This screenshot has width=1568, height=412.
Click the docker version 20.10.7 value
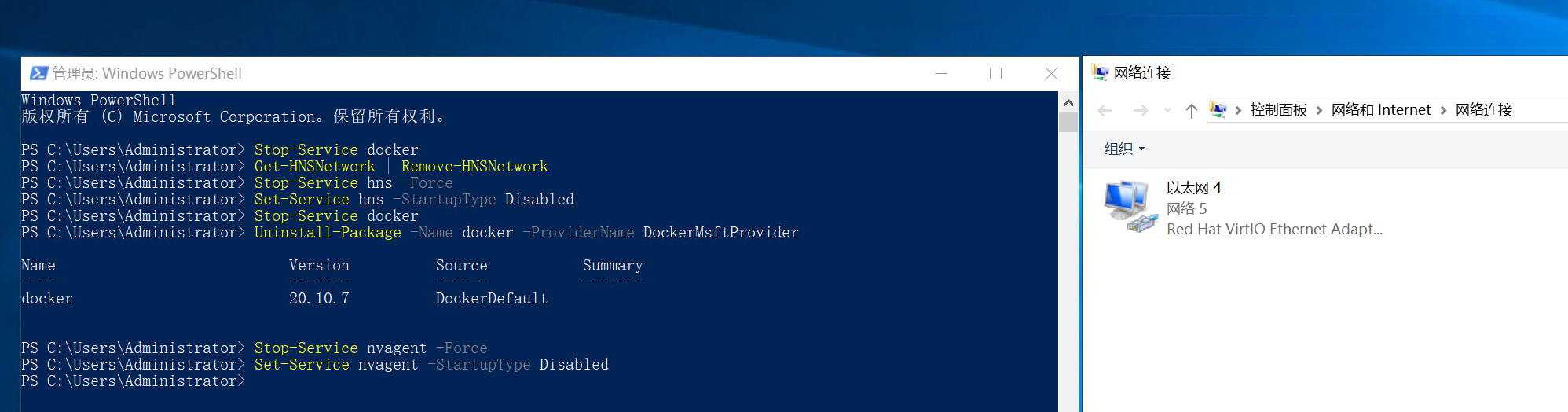click(x=319, y=298)
